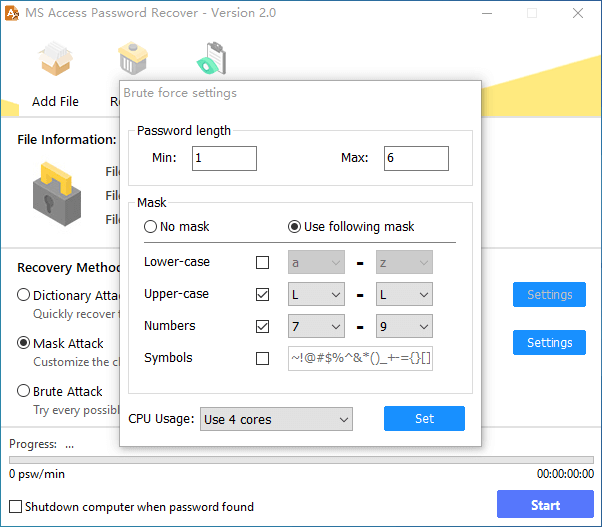Click the padlock file information icon

point(57,194)
